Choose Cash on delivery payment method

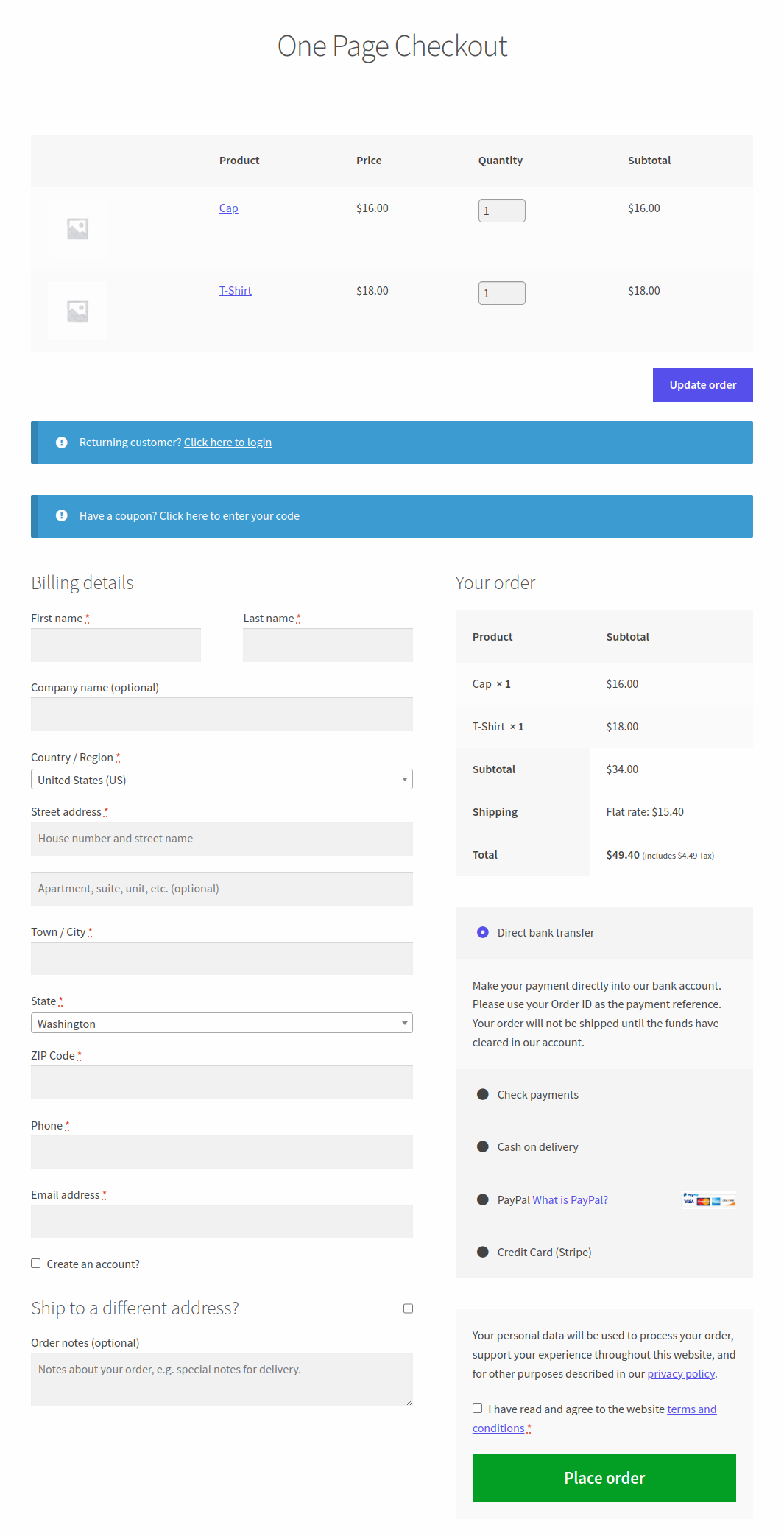click(x=483, y=1147)
